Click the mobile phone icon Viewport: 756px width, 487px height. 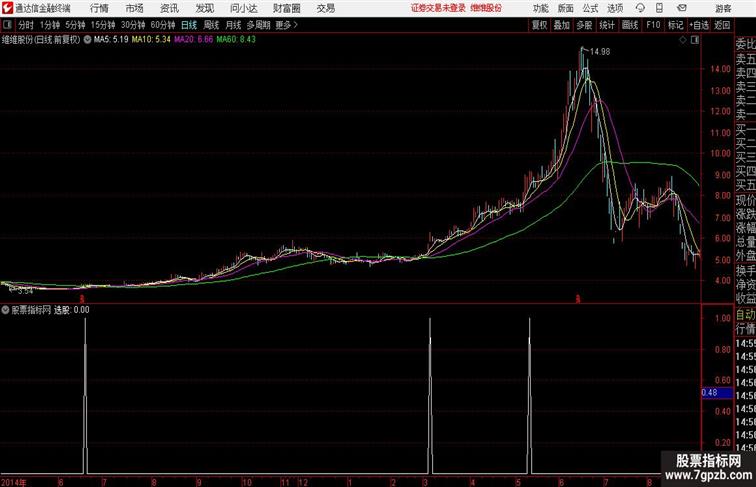point(659,8)
